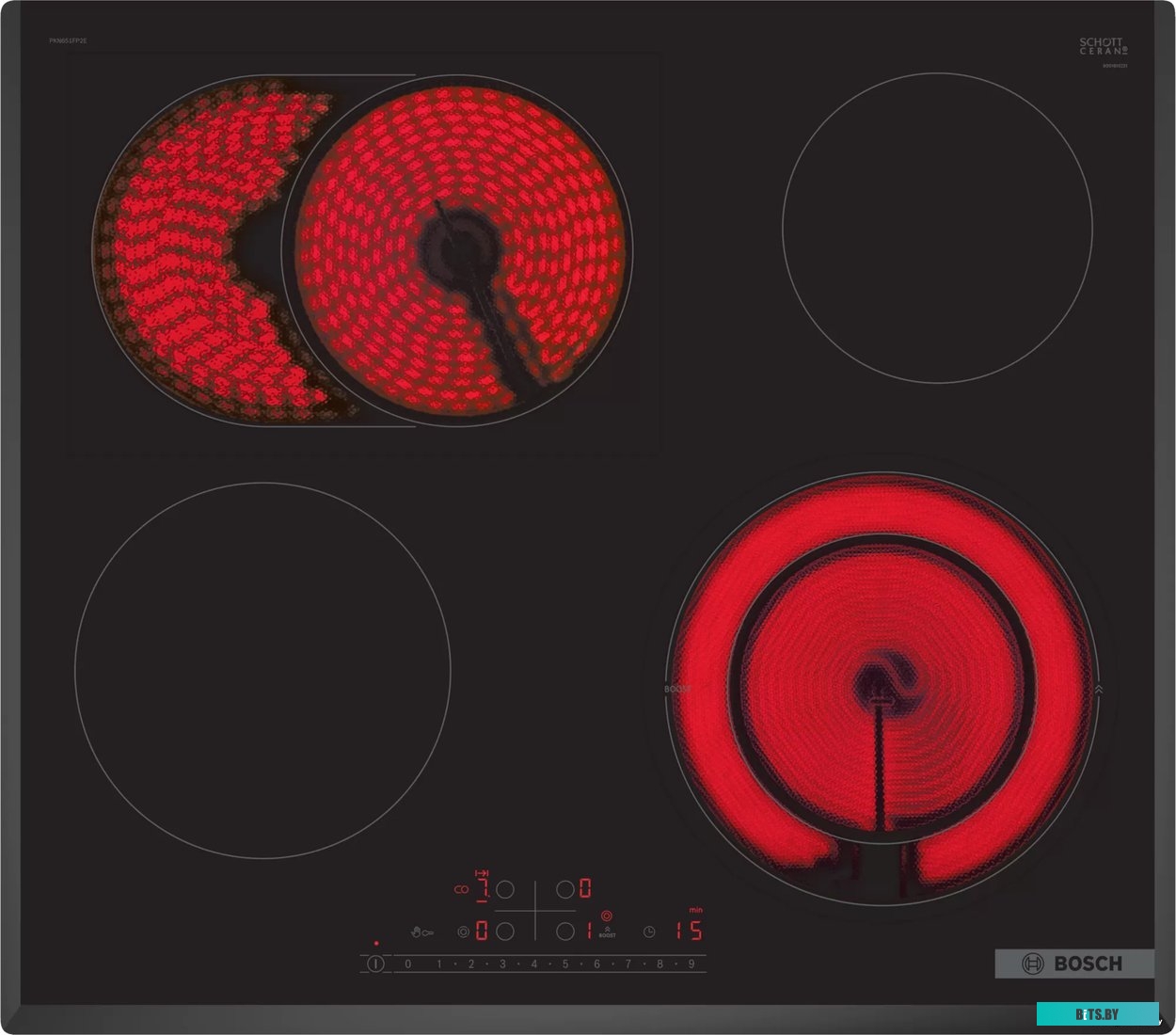Tap the 15 min timer display
The height and width of the screenshot is (1035, 1176).
(689, 931)
